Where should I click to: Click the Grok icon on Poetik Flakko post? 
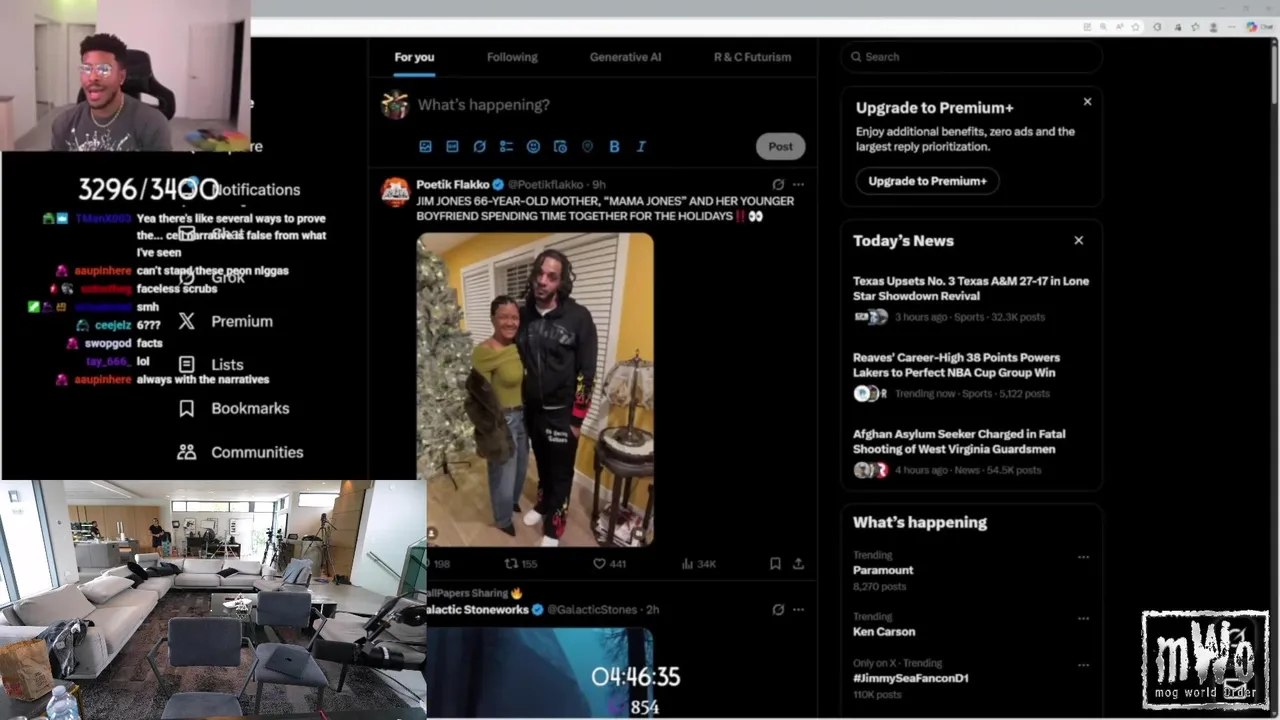pos(778,184)
